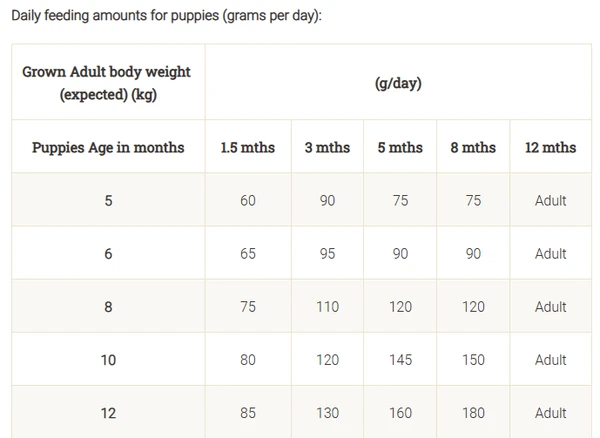
Task: Click the 12 kg body weight row label
Action: [x=108, y=412]
